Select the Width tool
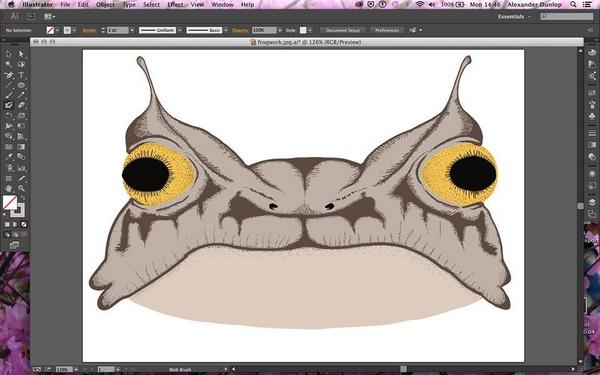The image size is (600, 375). [8, 126]
